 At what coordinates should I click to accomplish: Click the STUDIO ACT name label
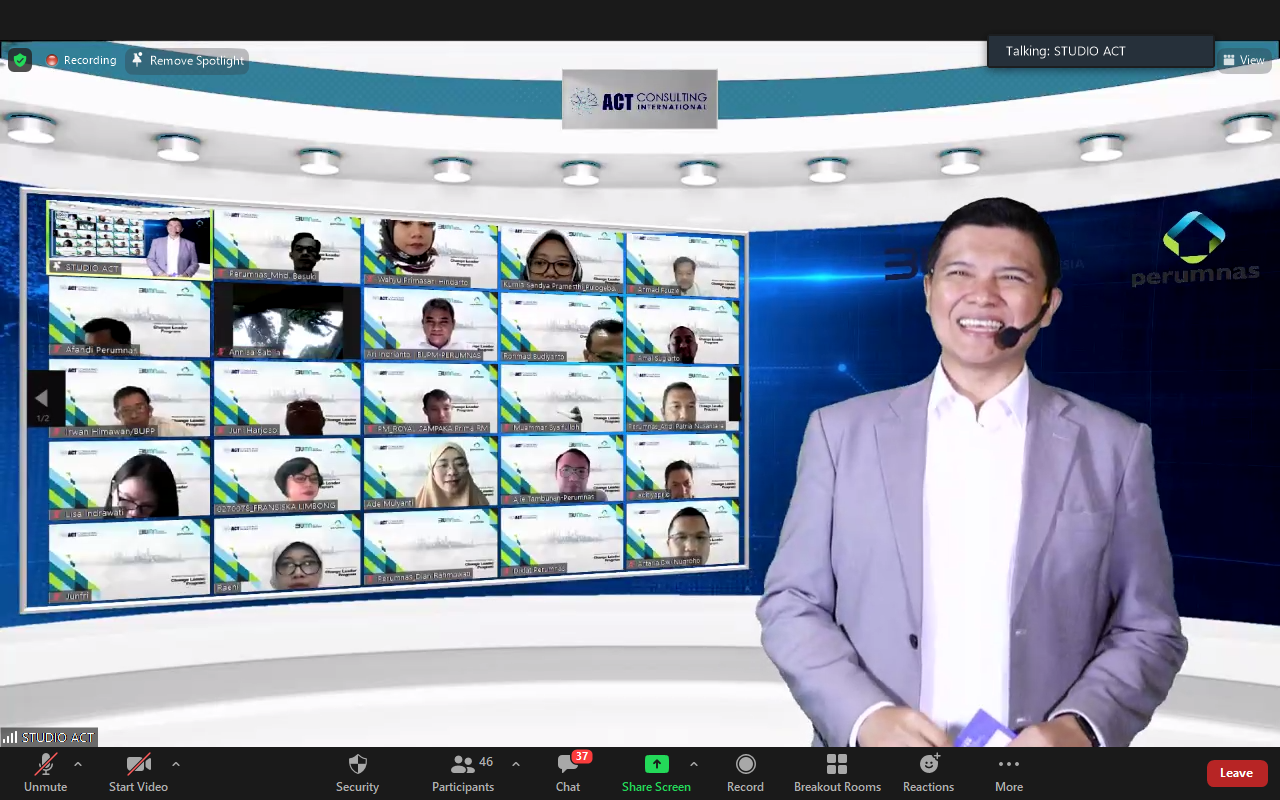50,737
